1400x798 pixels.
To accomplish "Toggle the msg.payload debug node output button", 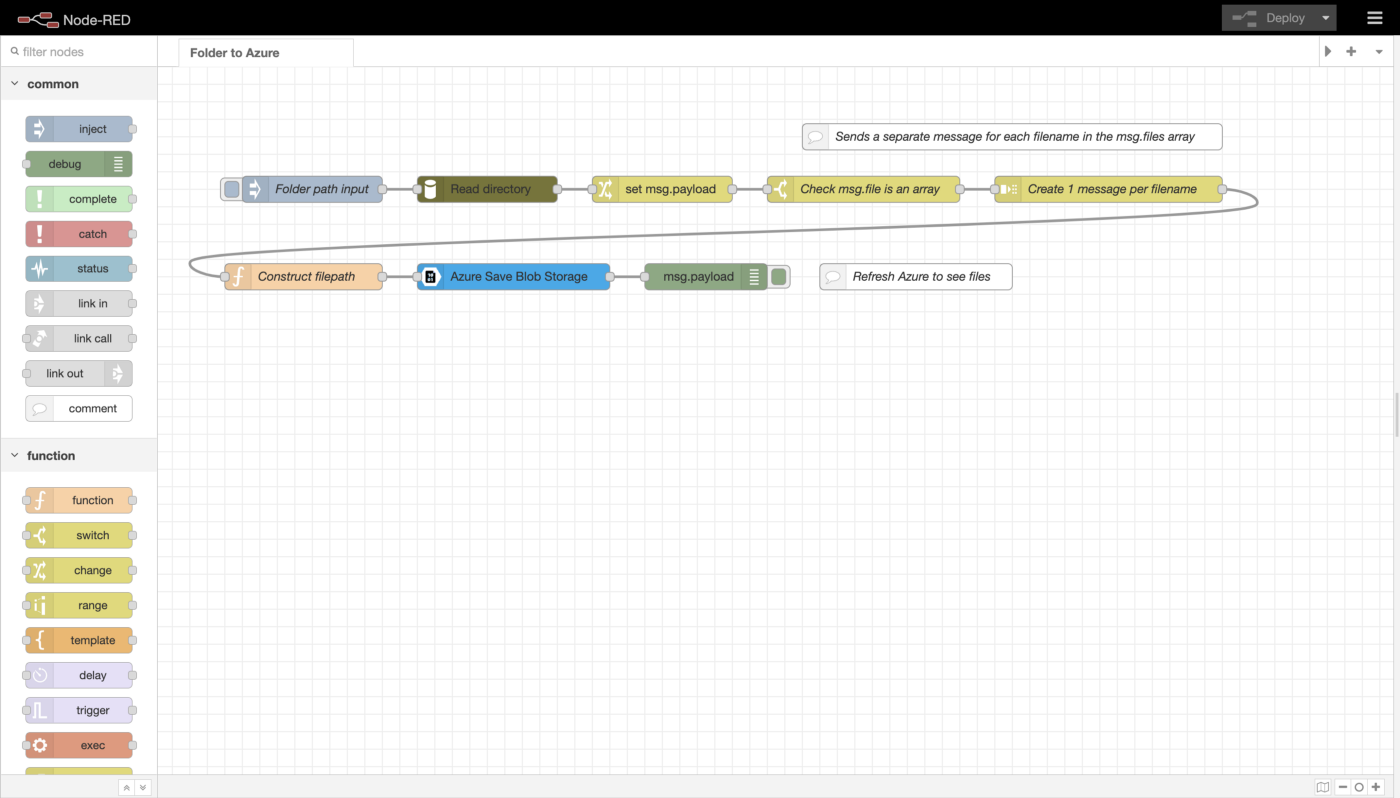I will pyautogui.click(x=779, y=277).
